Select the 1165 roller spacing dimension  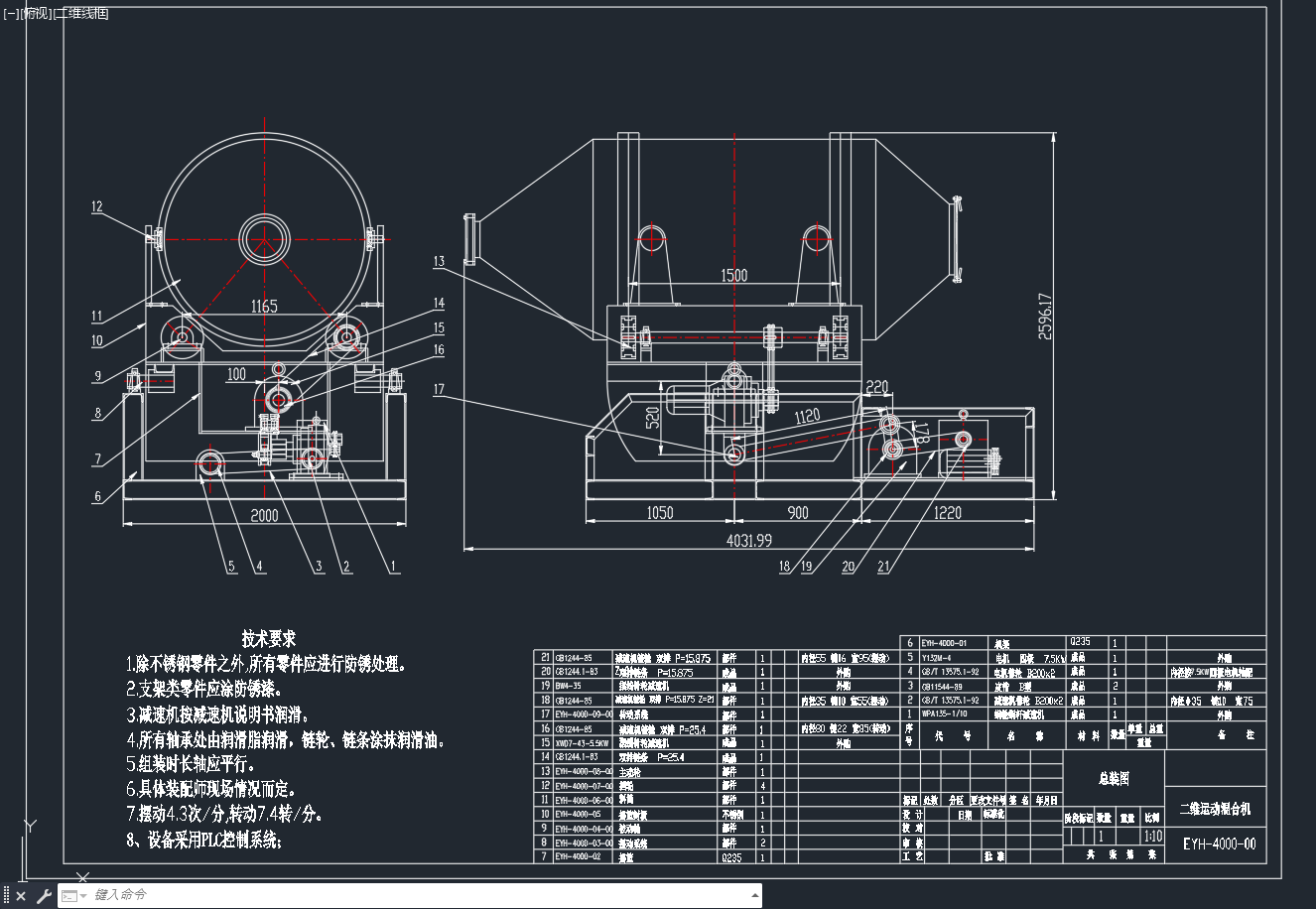tap(264, 307)
